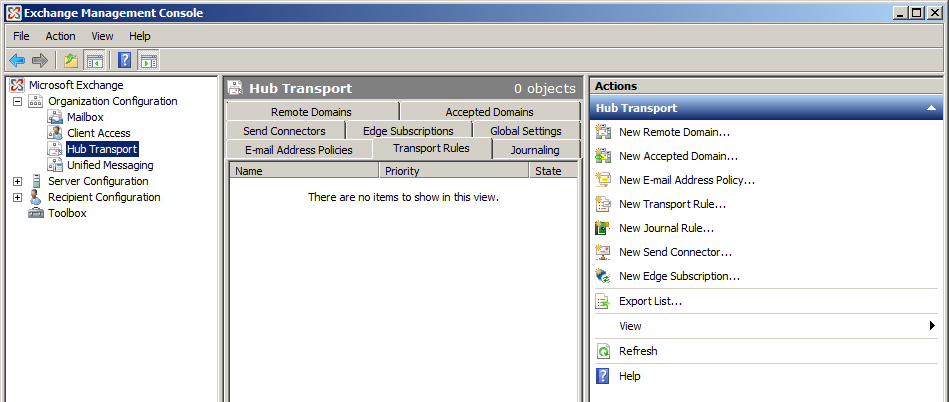This screenshot has width=949, height=402.
Task: Click the New Transport Rule... link
Action: 672,204
